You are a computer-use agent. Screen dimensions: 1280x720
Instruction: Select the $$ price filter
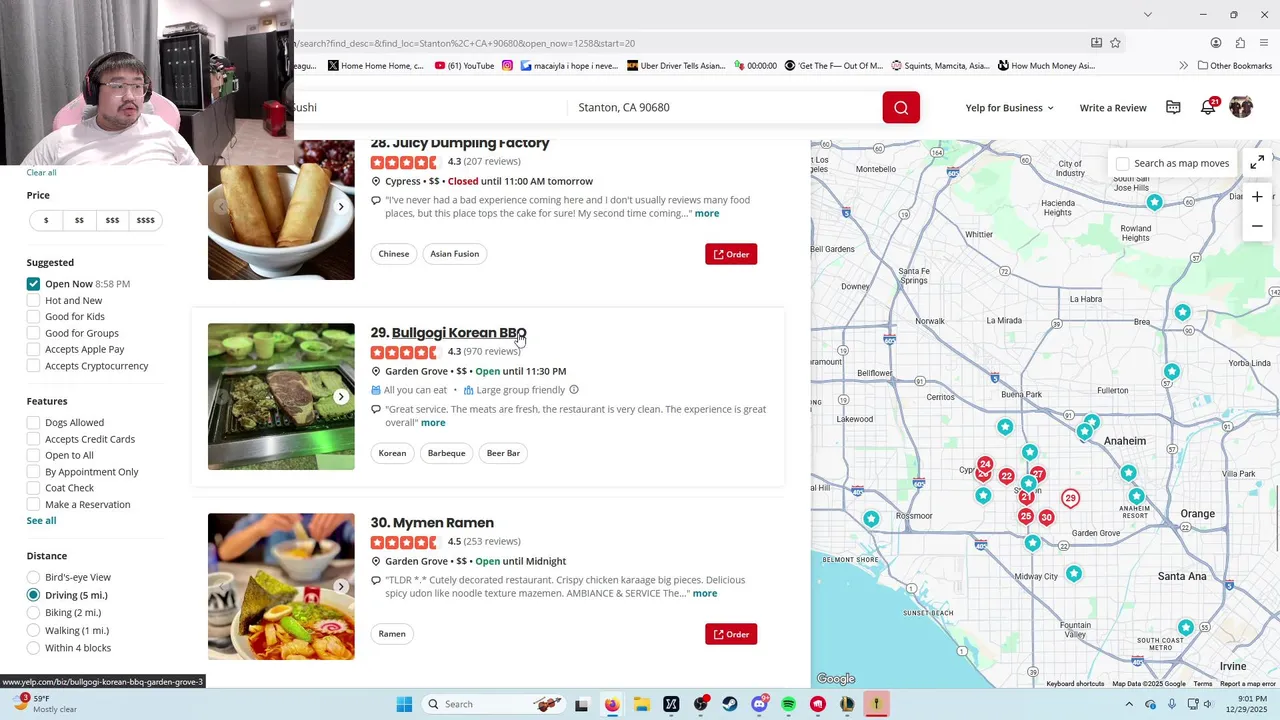tap(79, 220)
